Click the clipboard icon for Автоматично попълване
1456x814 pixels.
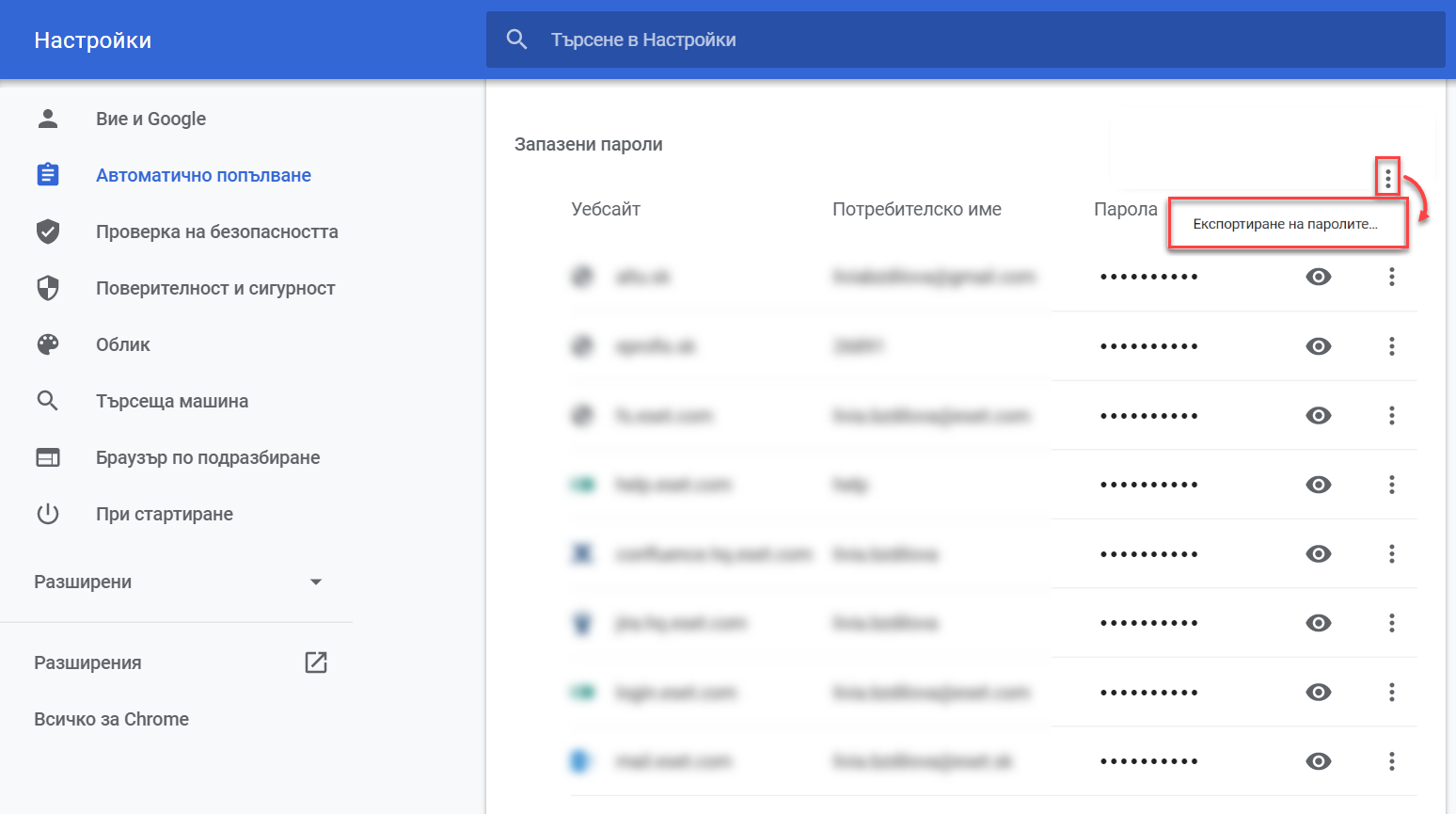48,175
